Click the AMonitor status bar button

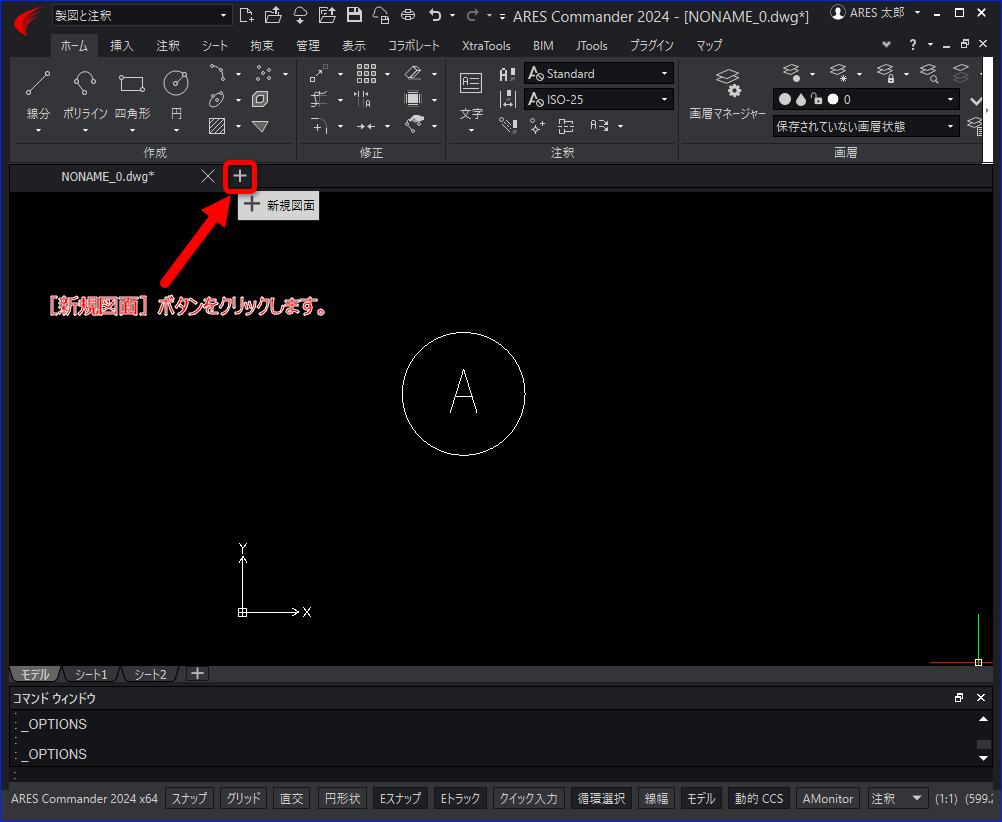828,798
